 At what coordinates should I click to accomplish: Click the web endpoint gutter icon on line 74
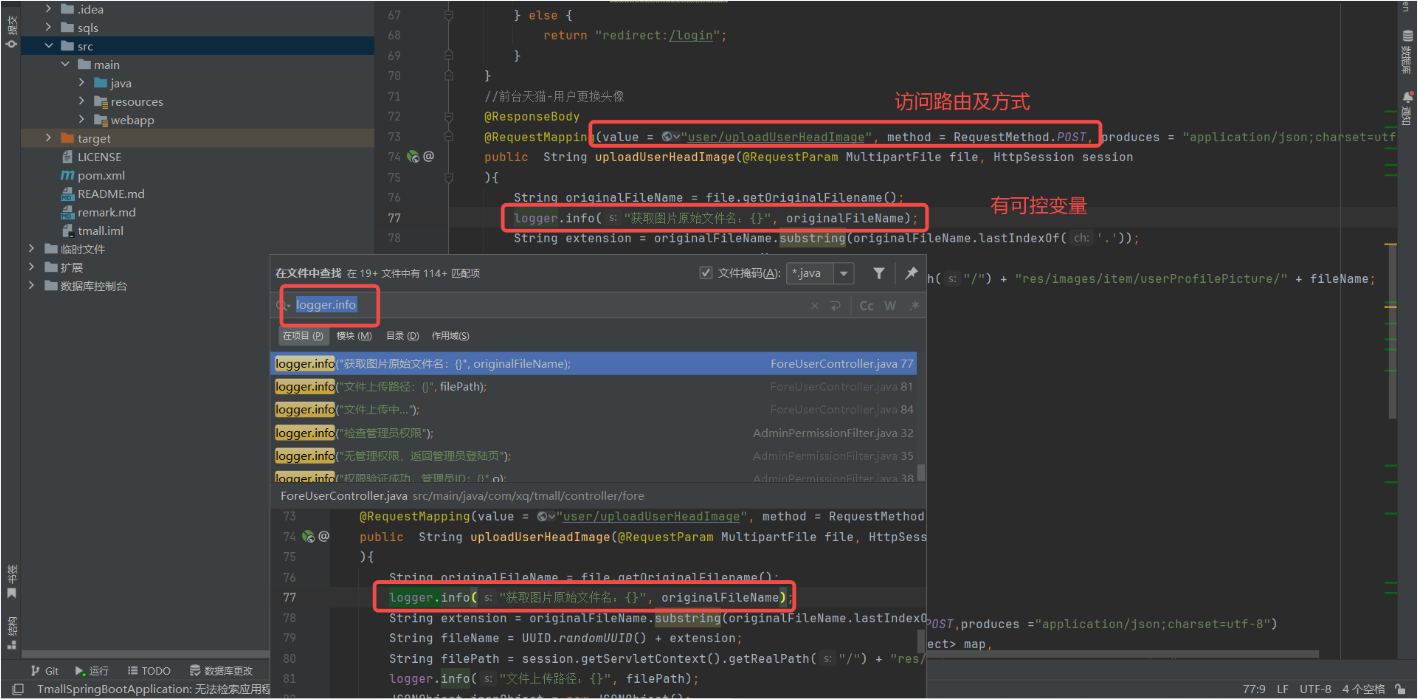tap(412, 156)
